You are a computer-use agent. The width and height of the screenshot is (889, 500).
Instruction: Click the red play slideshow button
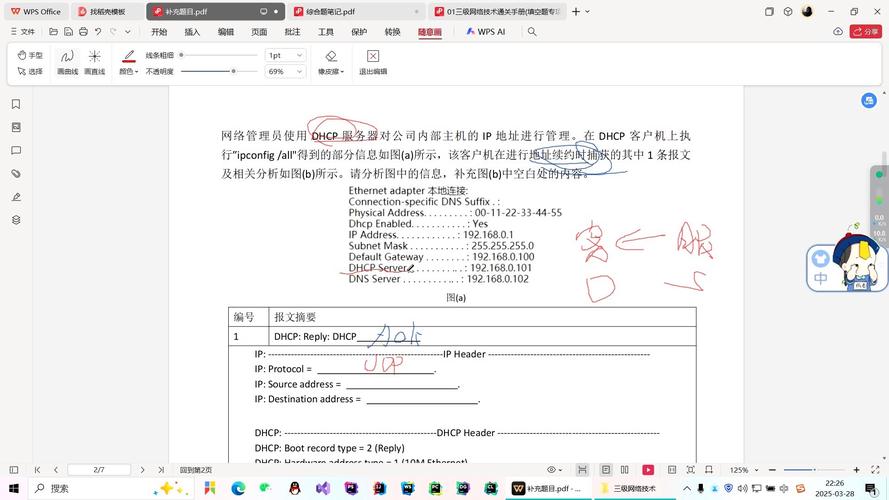coord(648,470)
